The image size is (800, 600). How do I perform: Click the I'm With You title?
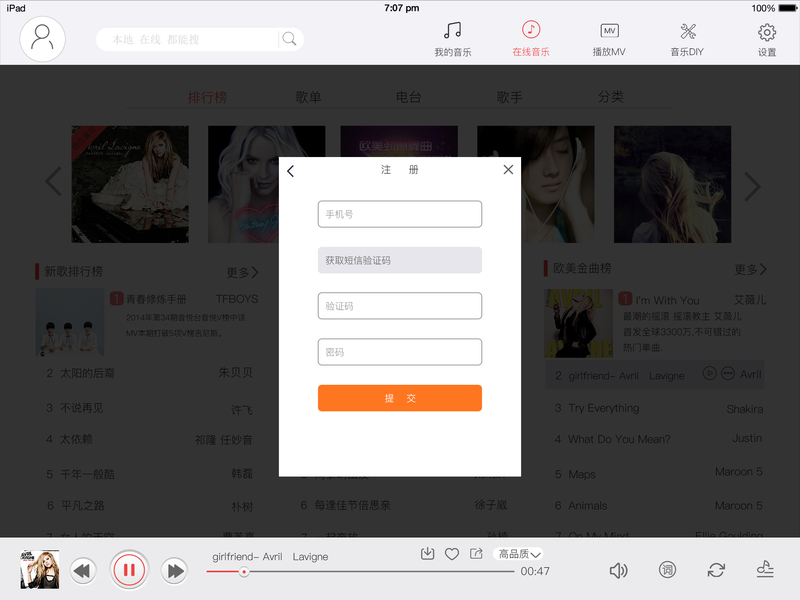(667, 300)
